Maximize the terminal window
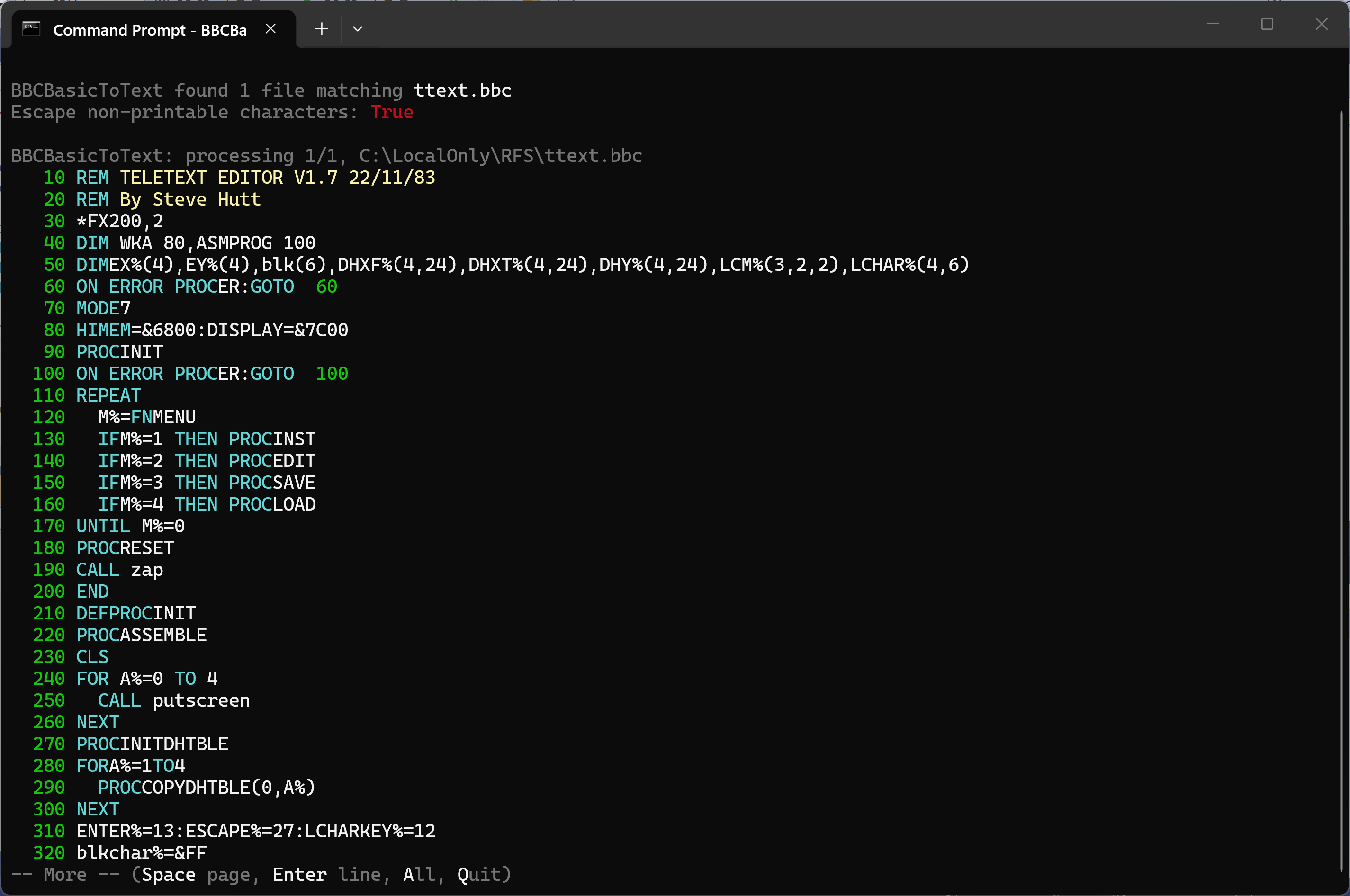The height and width of the screenshot is (896, 1350). click(1267, 24)
